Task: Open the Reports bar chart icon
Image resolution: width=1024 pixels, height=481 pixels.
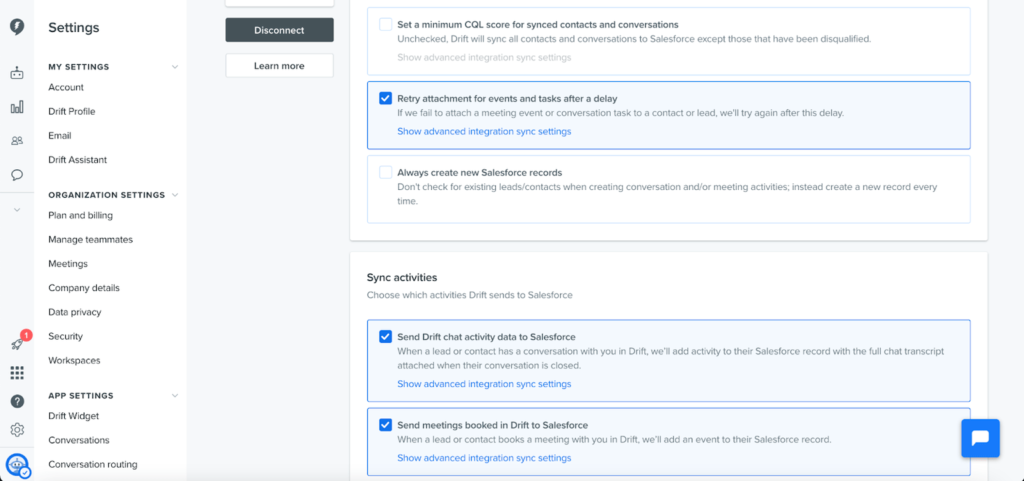Action: click(17, 107)
